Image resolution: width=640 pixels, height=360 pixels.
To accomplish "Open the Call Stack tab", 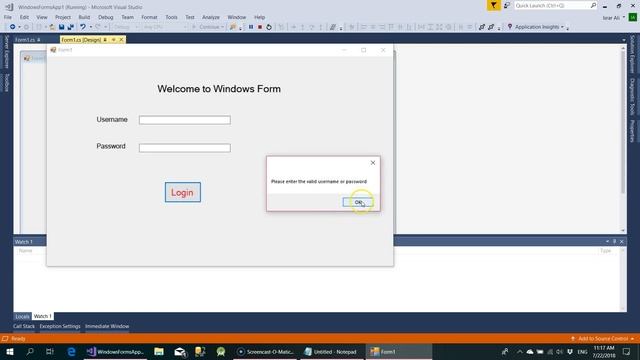I will pyautogui.click(x=24, y=326).
